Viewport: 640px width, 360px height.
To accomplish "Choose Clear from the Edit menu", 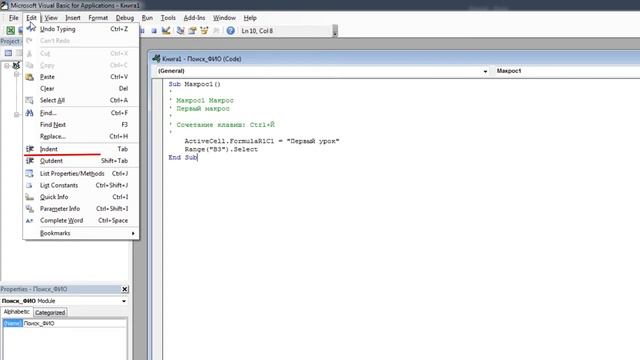I will [81, 89].
